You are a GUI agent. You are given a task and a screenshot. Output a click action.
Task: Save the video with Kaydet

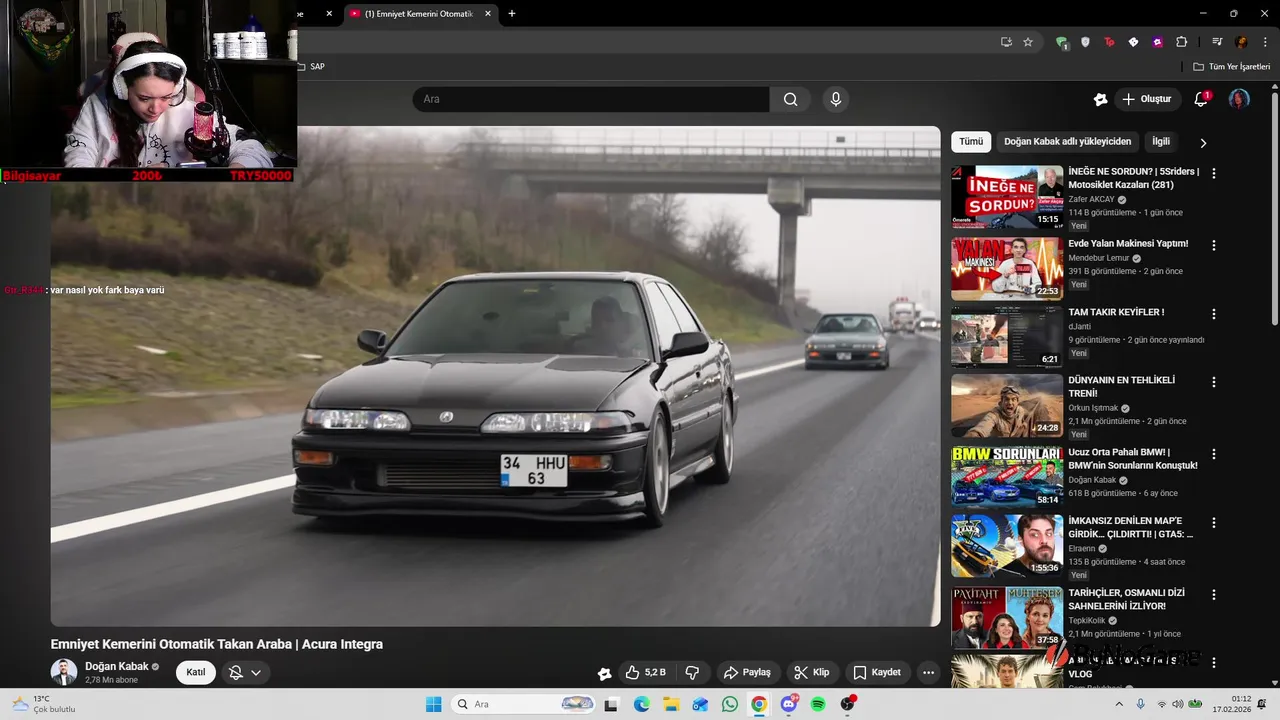[877, 672]
